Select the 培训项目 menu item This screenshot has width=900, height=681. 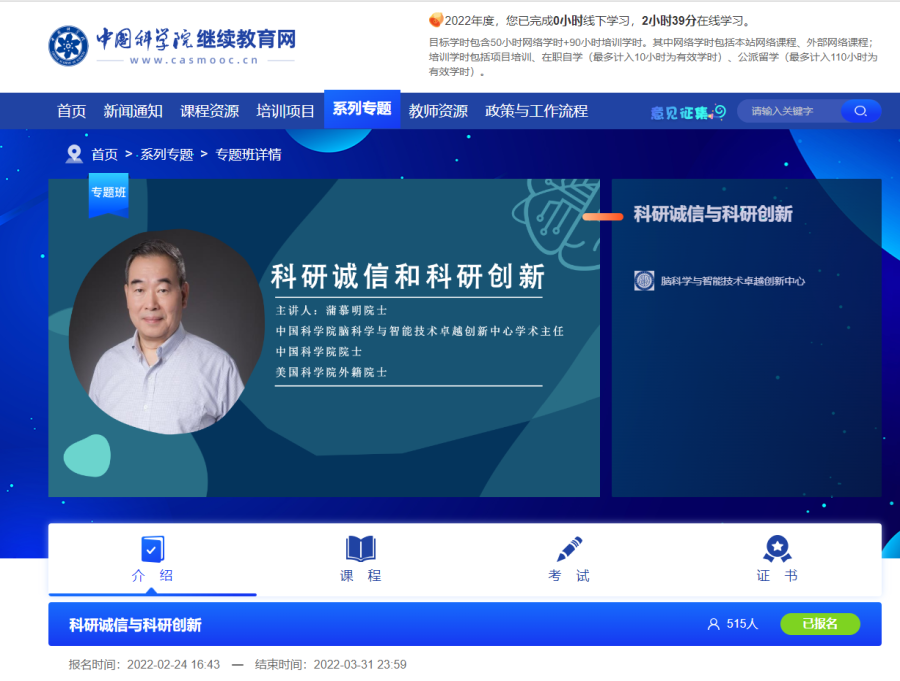click(x=285, y=111)
